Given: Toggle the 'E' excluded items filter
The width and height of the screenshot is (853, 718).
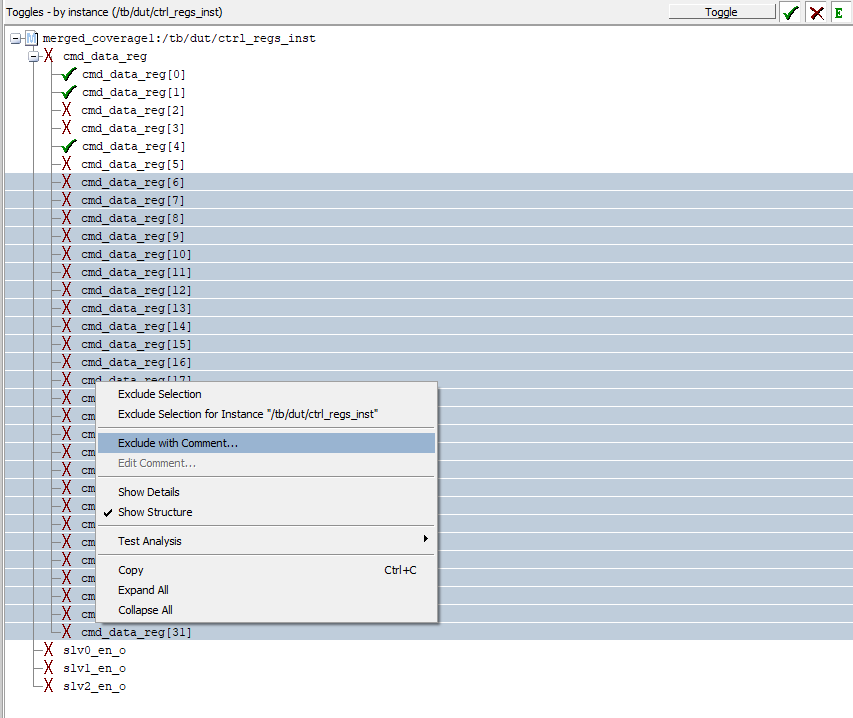Looking at the screenshot, I should tap(838, 11).
